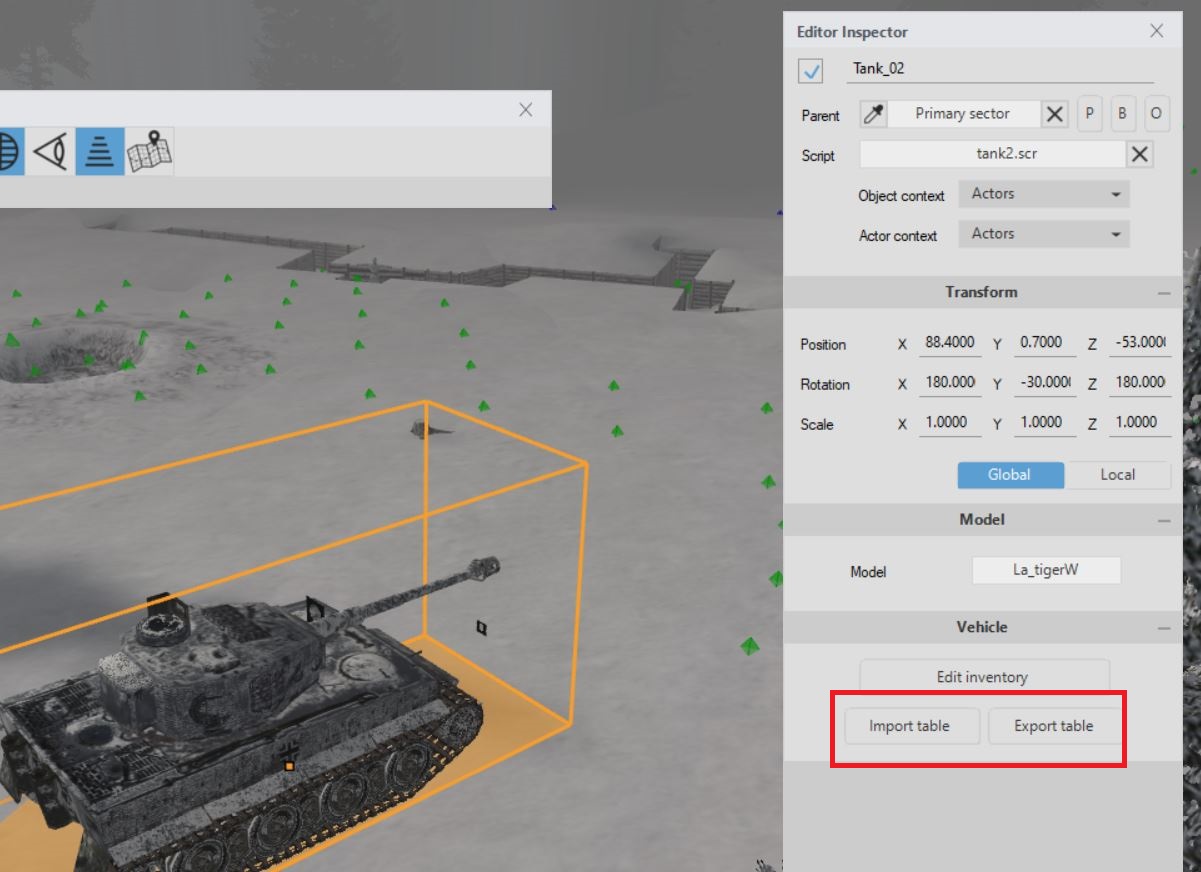Toggle the stacked layers toolbar icon
This screenshot has height=872, width=1201.
99,153
